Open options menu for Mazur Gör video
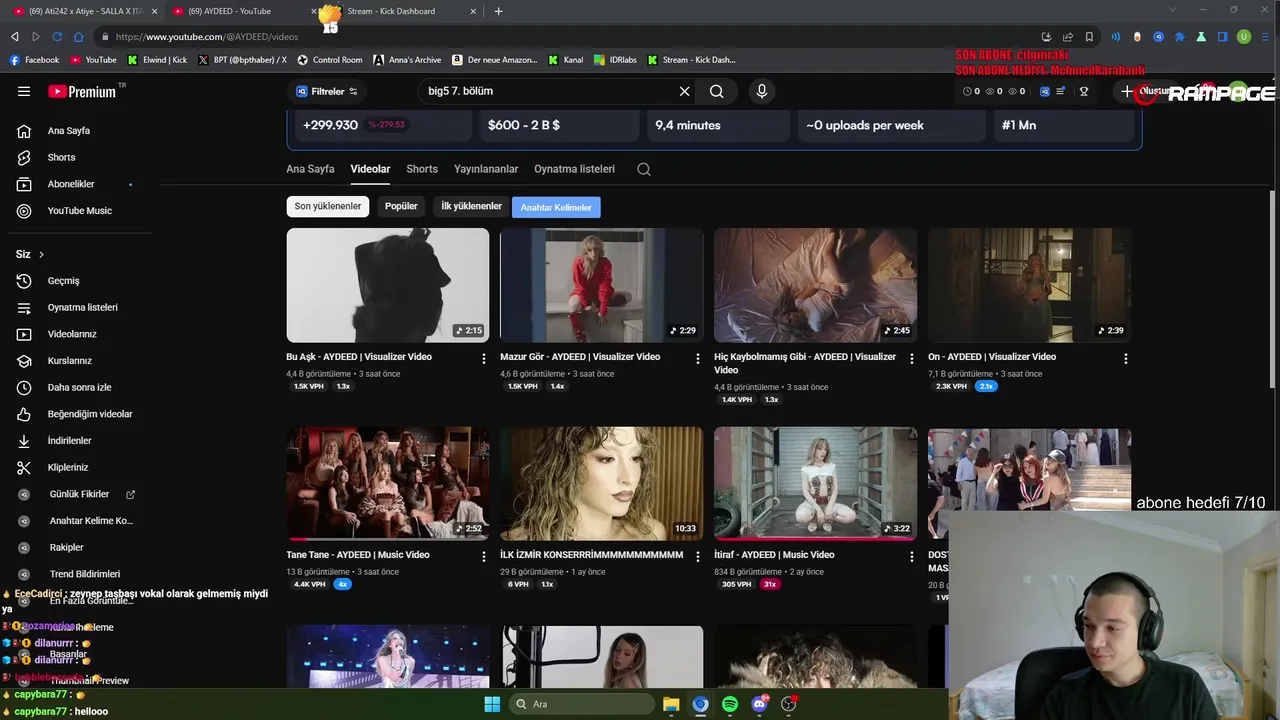This screenshot has height=720, width=1280. pyautogui.click(x=698, y=358)
